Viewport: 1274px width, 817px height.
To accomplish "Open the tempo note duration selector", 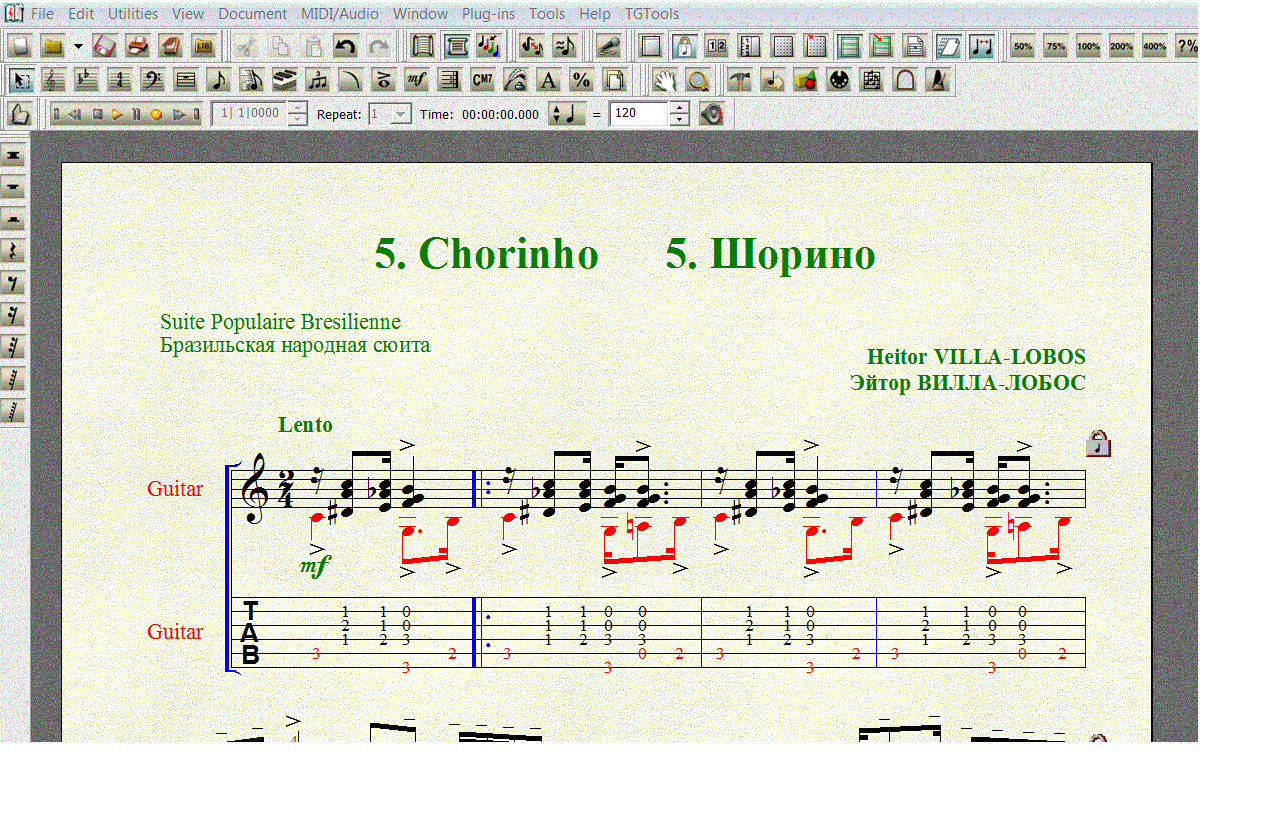I will pyautogui.click(x=568, y=114).
